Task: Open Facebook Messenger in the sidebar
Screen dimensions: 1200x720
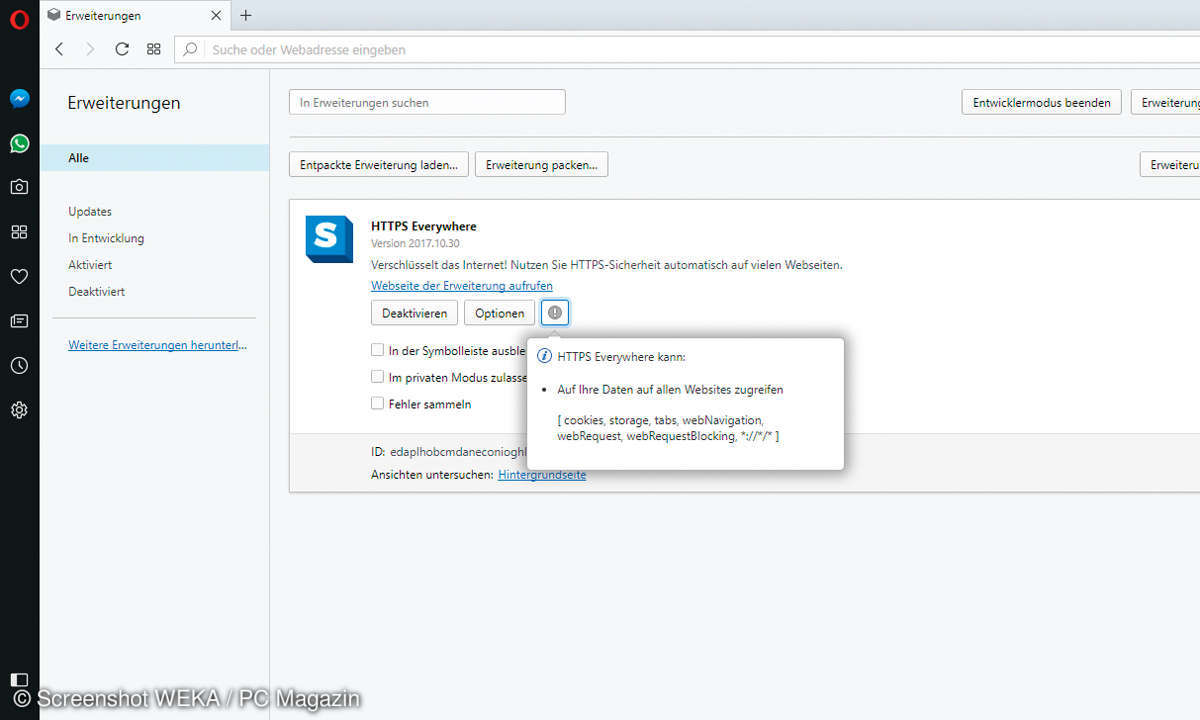Action: tap(19, 98)
